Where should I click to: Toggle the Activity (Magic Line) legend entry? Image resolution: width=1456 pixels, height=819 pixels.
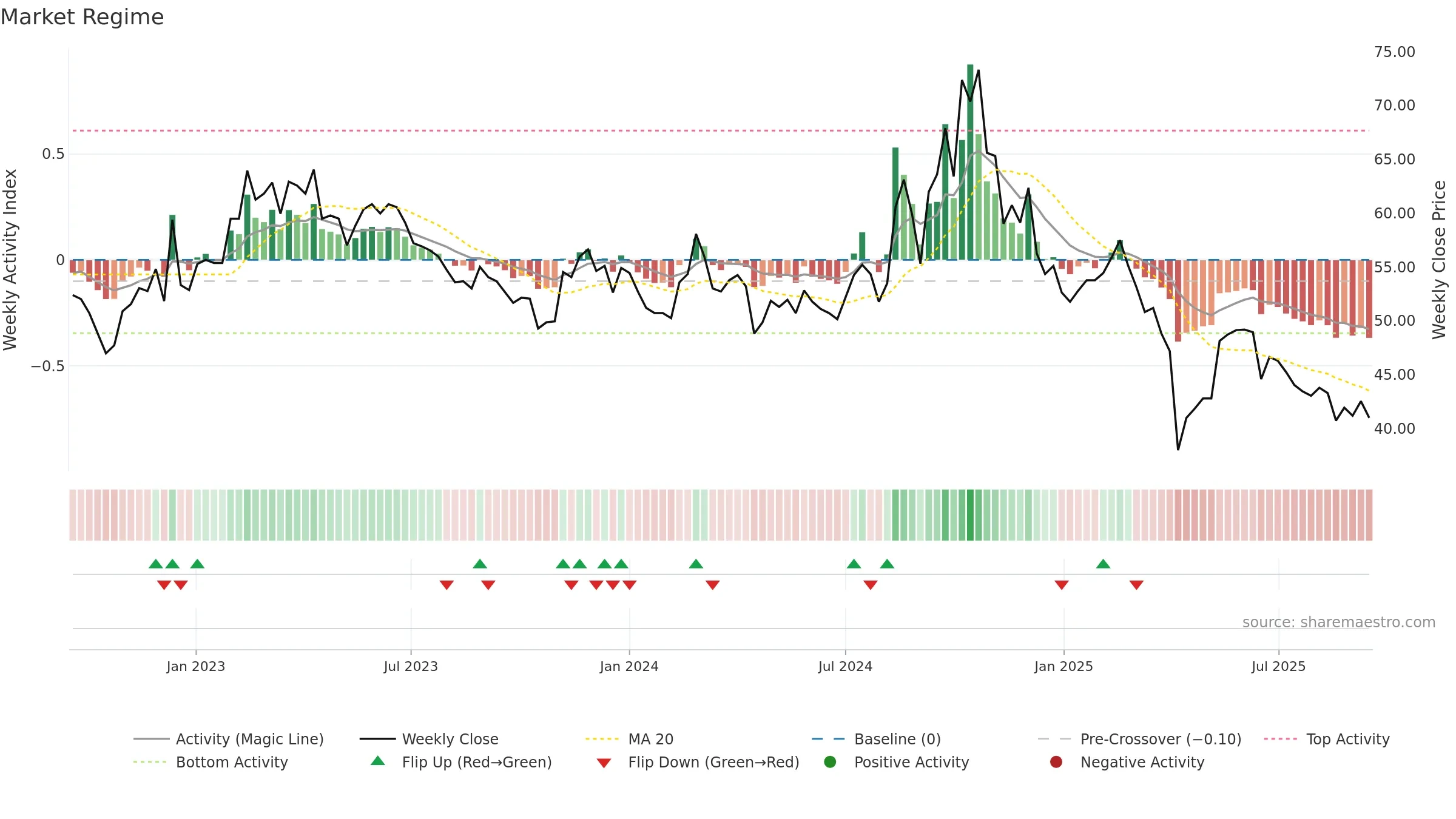(x=229, y=739)
